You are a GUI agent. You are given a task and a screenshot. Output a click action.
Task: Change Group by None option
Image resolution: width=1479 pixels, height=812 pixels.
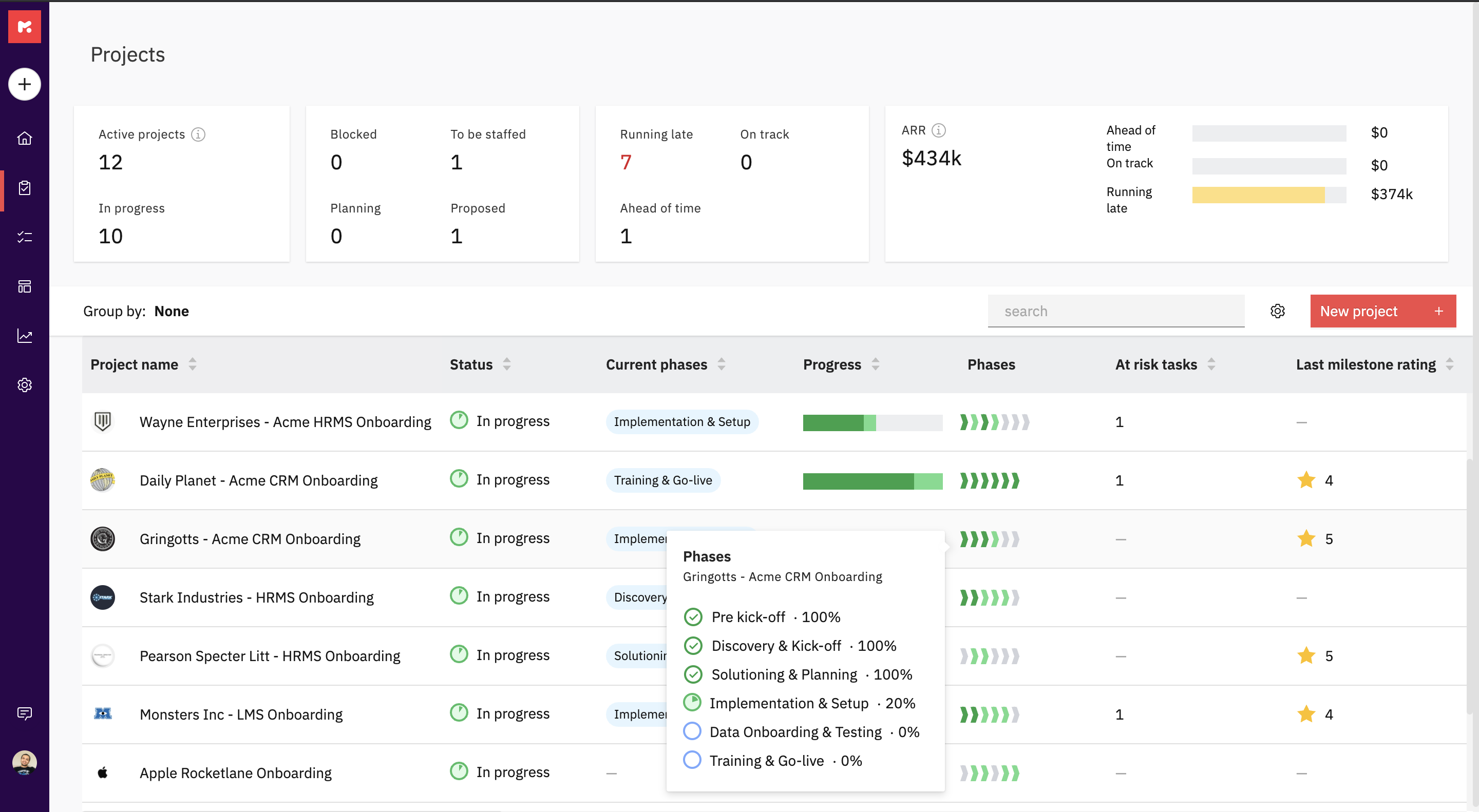pos(171,311)
